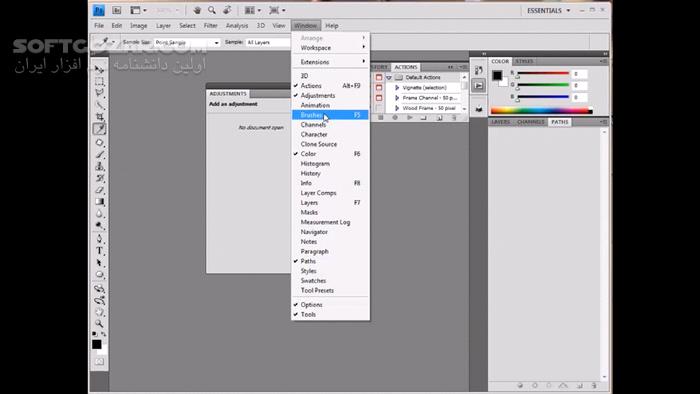Select the Path Selection tool
Screen dimensions: 700x394
point(99,263)
